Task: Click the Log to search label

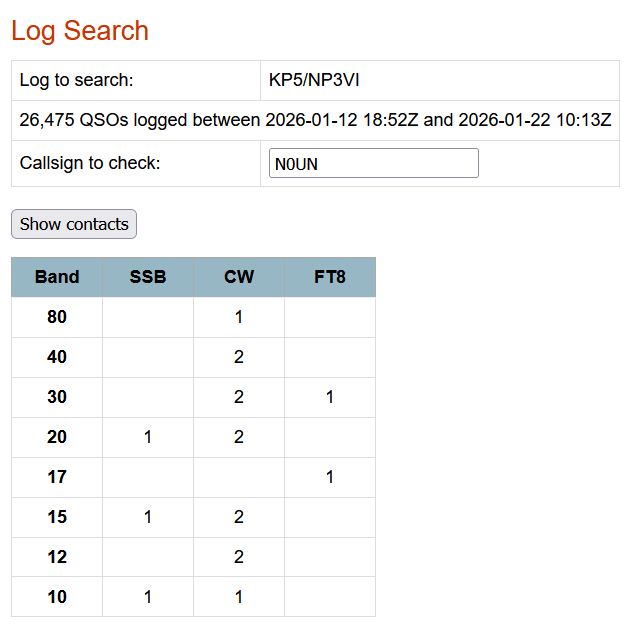Action: [76, 80]
